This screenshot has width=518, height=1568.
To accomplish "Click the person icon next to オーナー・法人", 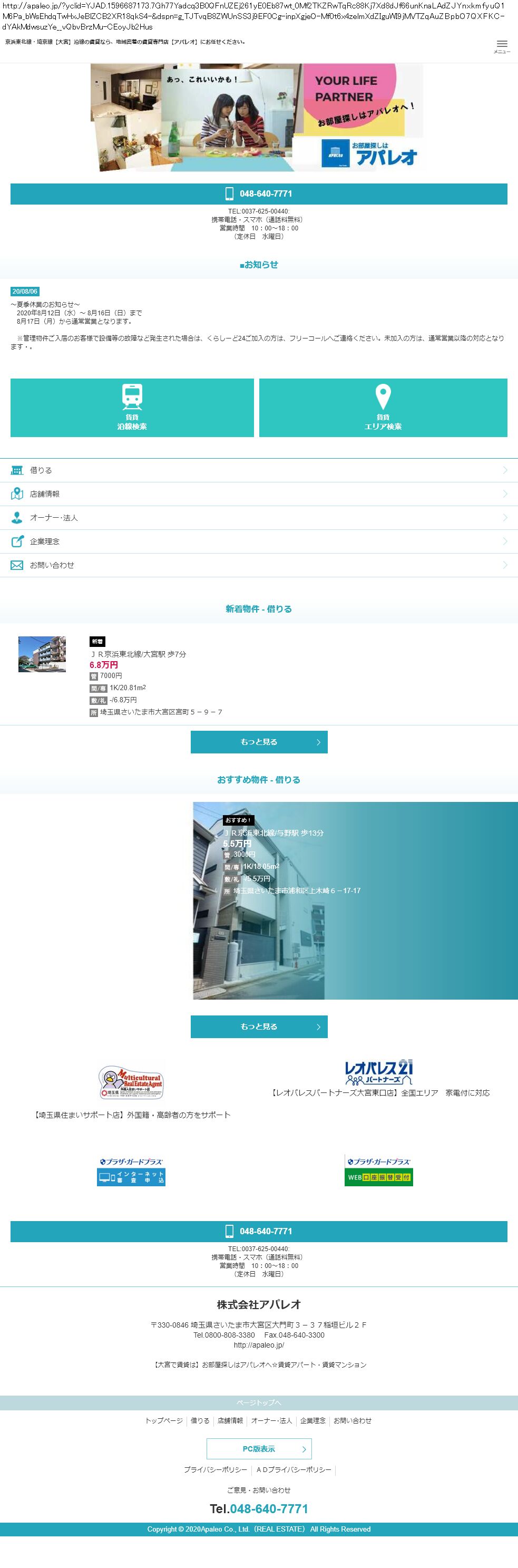I will 17,517.
